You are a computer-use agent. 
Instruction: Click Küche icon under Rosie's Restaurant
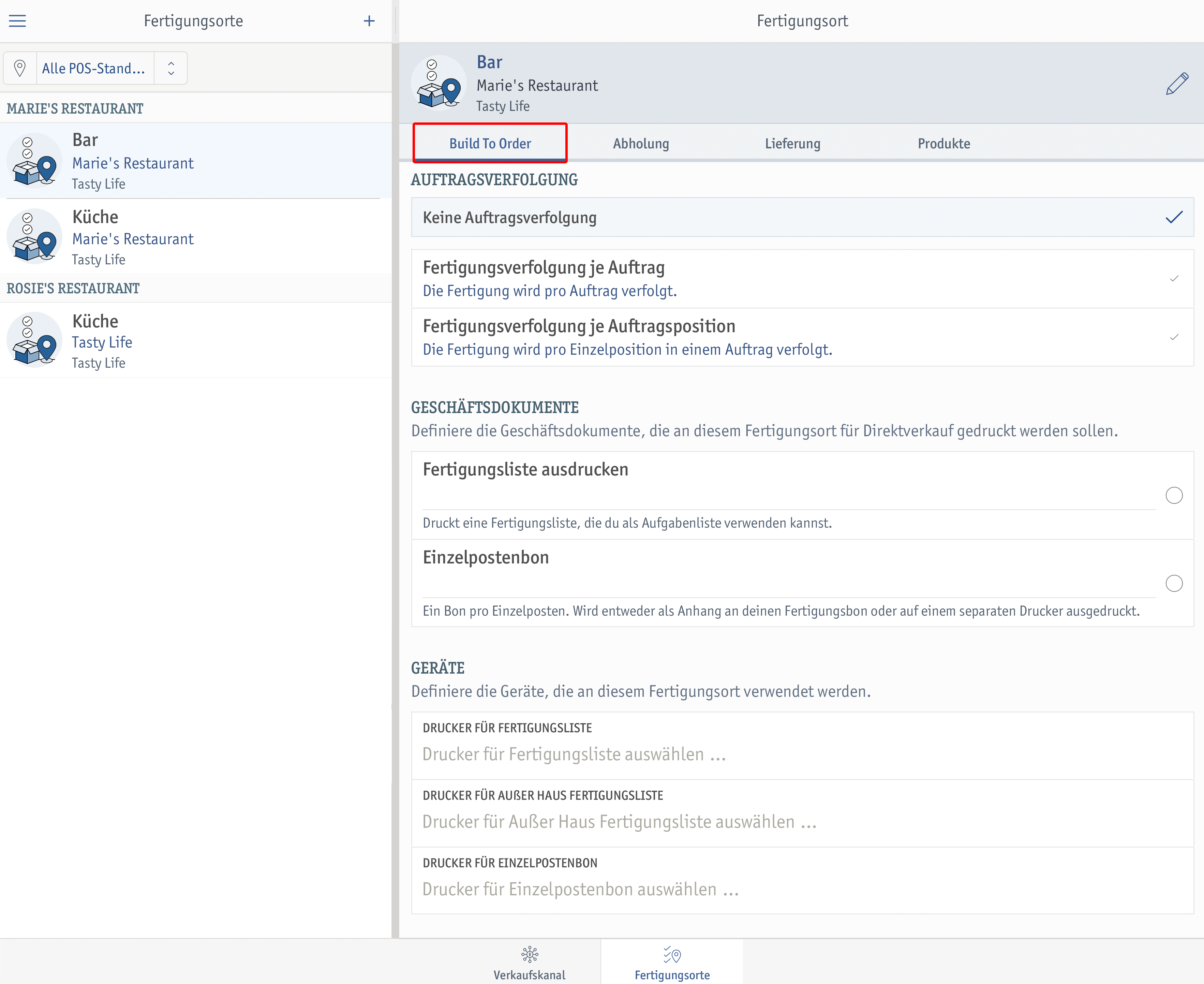[x=34, y=340]
